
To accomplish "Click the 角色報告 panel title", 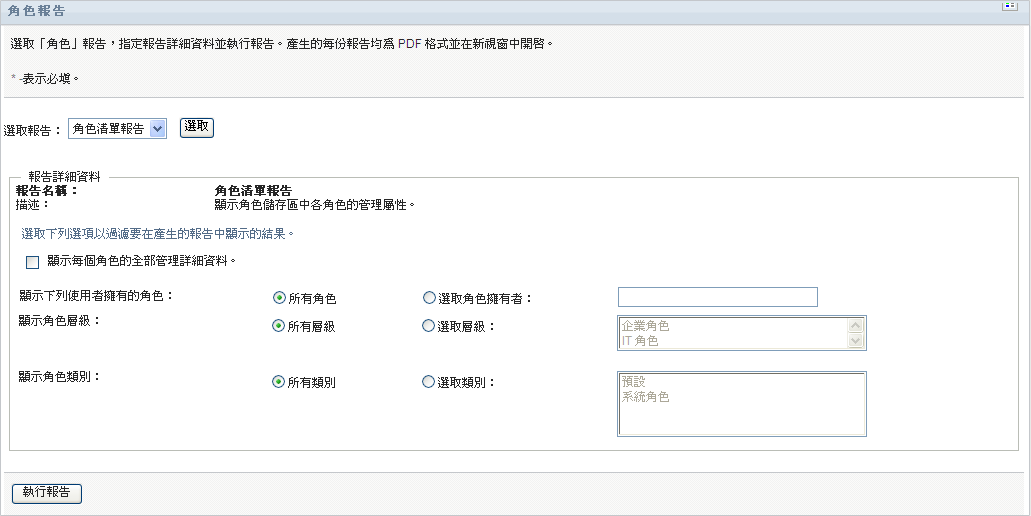I will (x=37, y=9).
